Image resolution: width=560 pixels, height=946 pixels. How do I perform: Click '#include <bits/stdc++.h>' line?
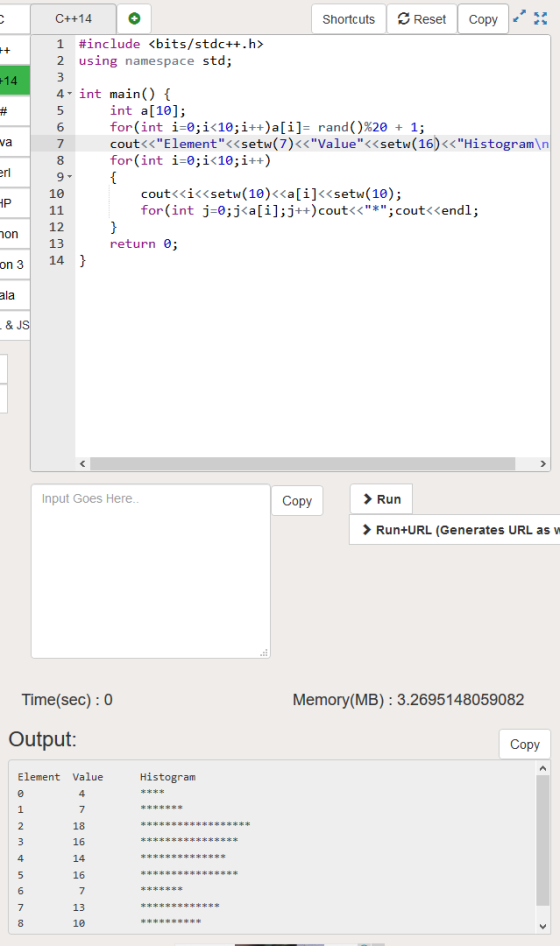click(x=171, y=44)
